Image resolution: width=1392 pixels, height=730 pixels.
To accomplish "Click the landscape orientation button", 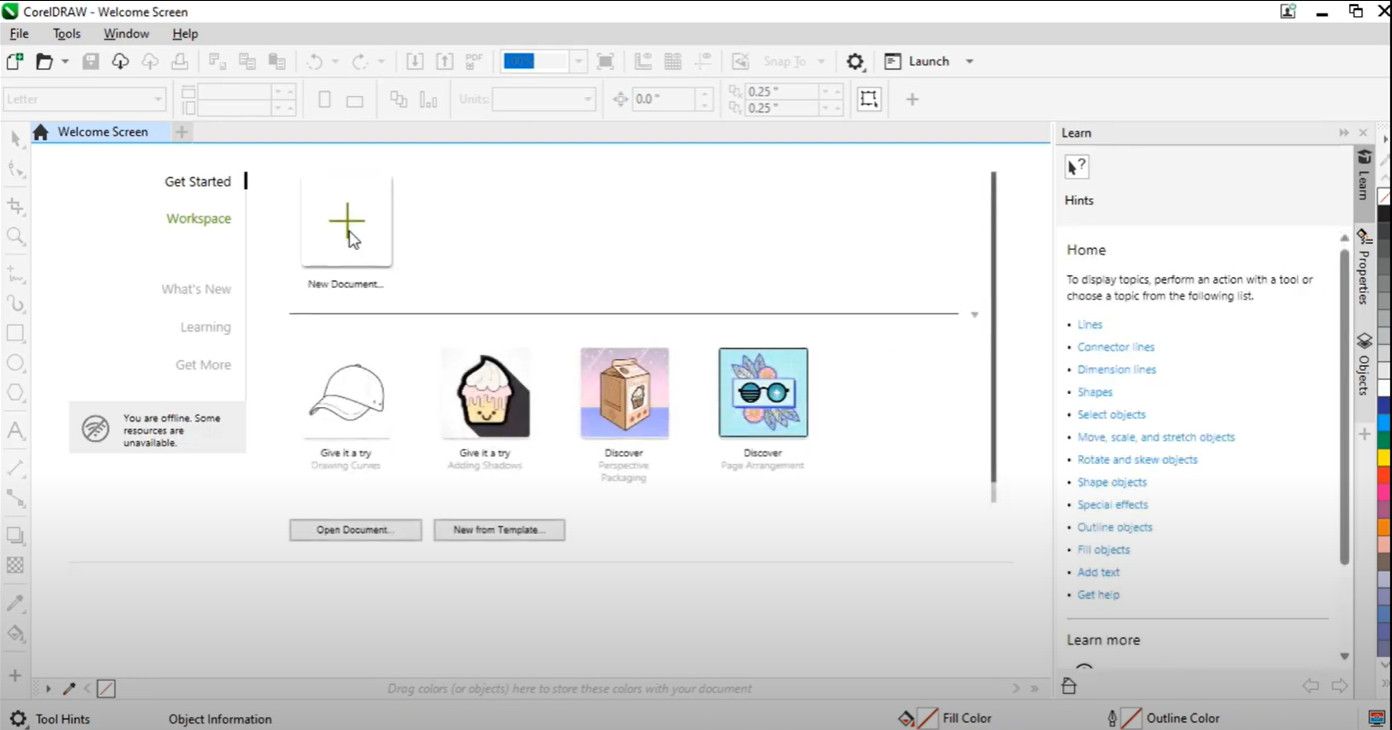I will tap(354, 100).
